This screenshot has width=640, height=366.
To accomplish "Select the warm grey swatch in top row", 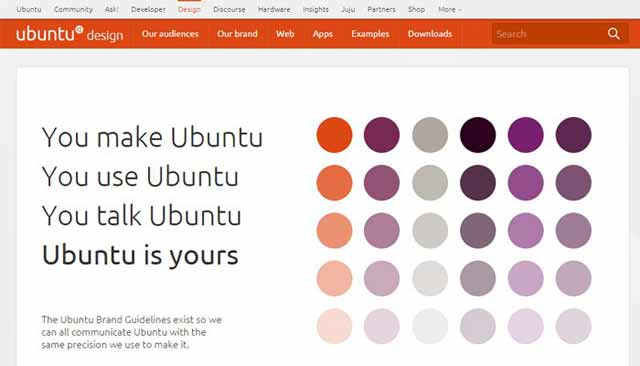I will point(430,135).
